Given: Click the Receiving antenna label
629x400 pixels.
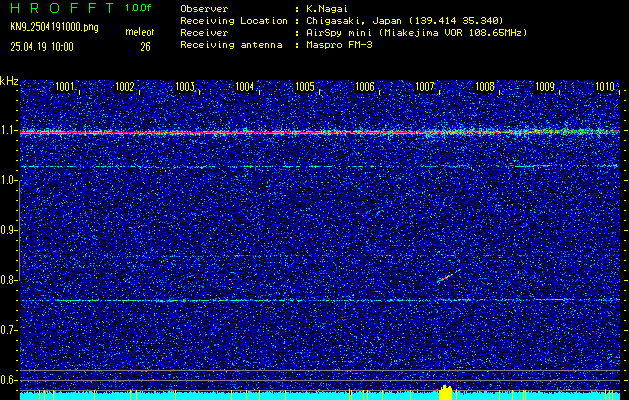Looking at the screenshot, I should click(231, 45).
